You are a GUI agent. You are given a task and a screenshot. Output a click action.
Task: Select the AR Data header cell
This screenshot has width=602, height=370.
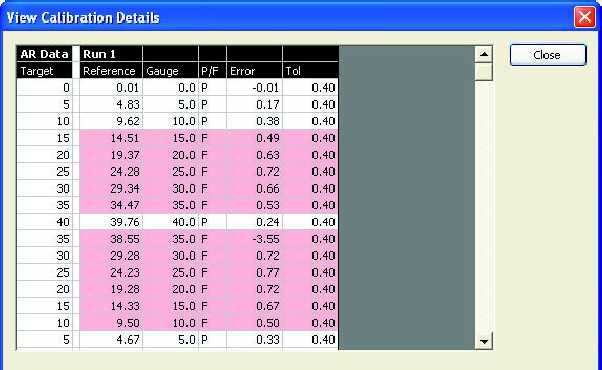coord(44,54)
